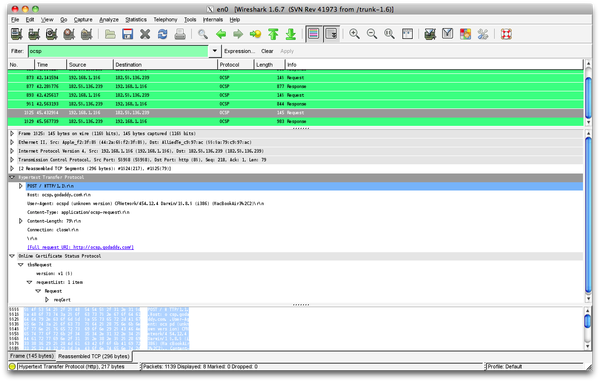Open the File menu
This screenshot has width=600, height=382.
coord(15,20)
